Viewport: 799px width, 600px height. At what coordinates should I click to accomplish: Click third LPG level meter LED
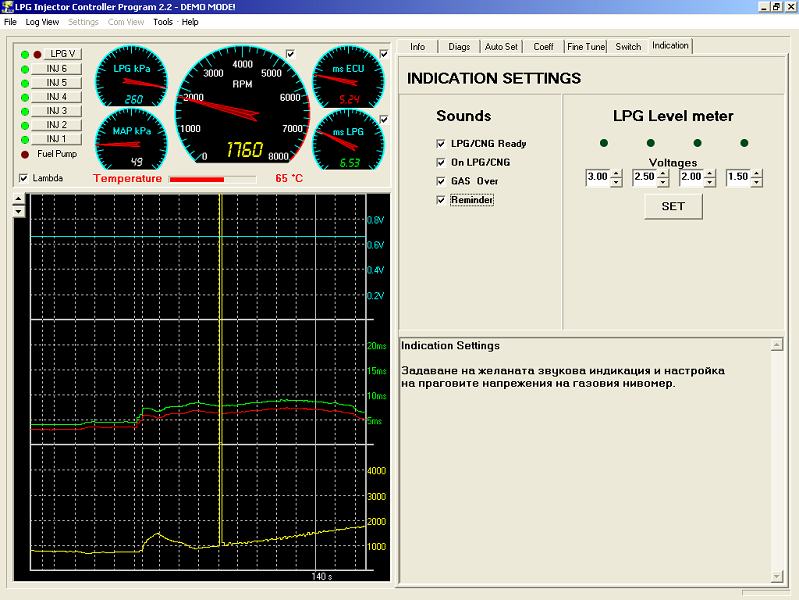(x=698, y=143)
